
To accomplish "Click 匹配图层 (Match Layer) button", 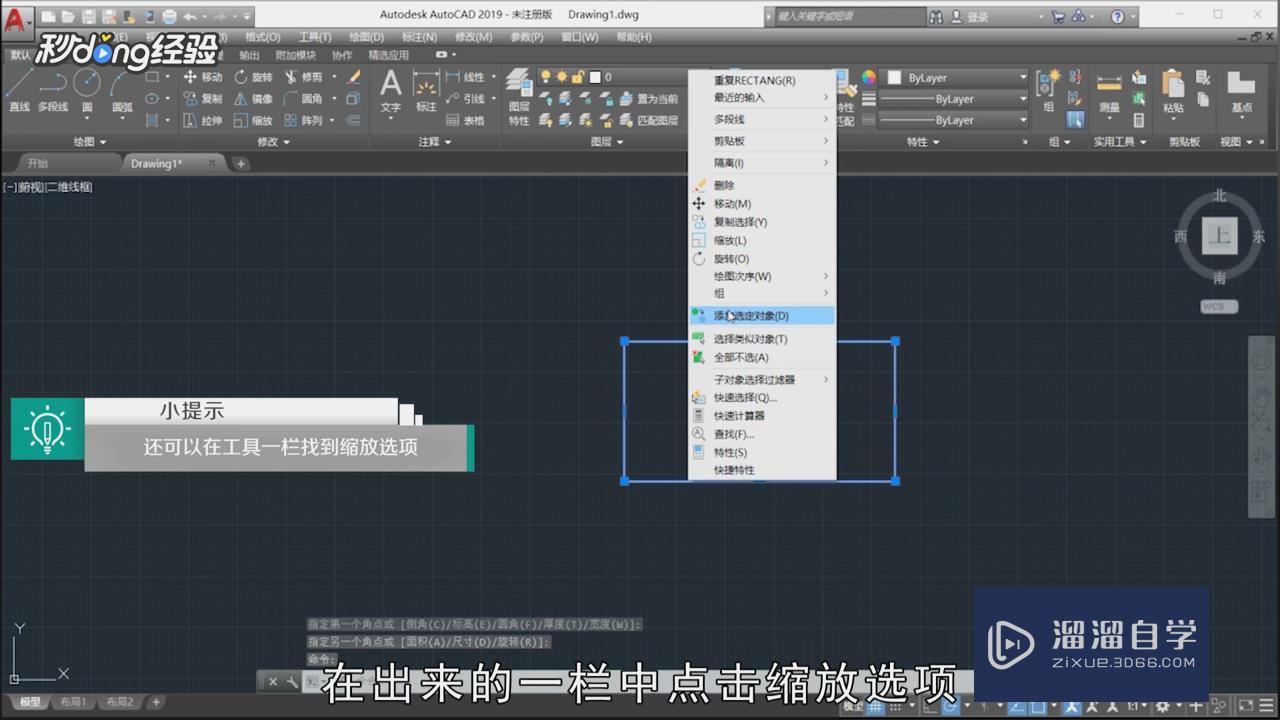I will (x=649, y=120).
